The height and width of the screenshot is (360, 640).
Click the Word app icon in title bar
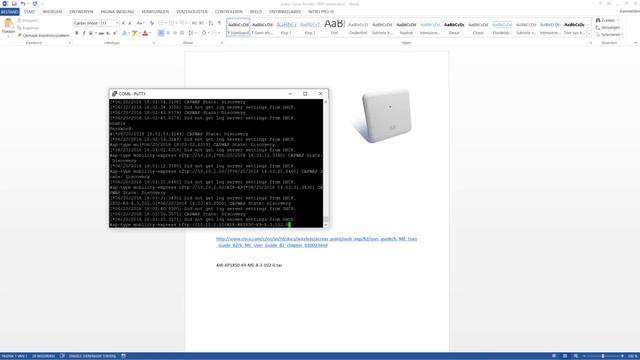[x=5, y=4]
